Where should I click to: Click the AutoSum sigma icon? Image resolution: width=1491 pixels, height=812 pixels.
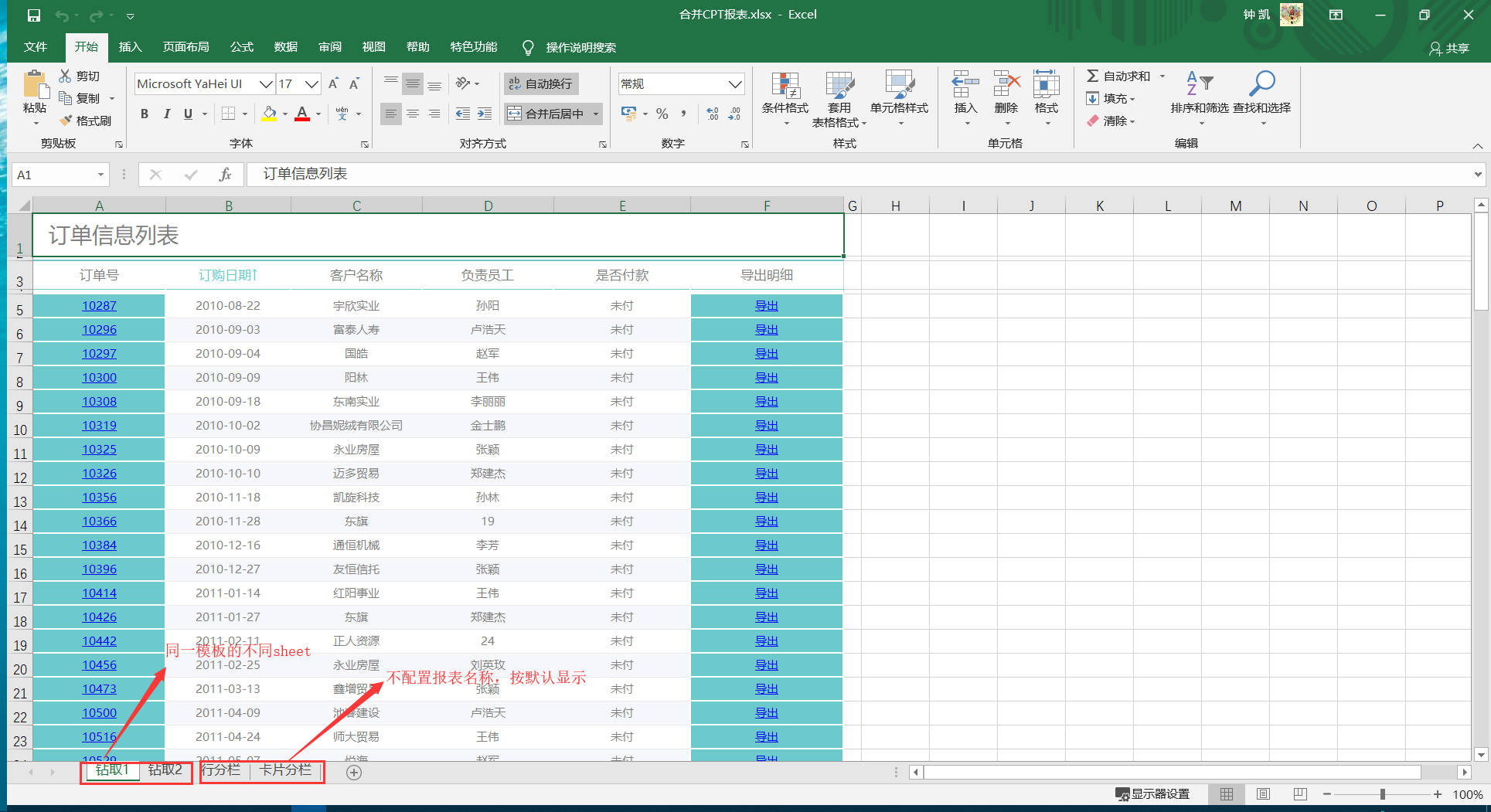tap(1092, 76)
